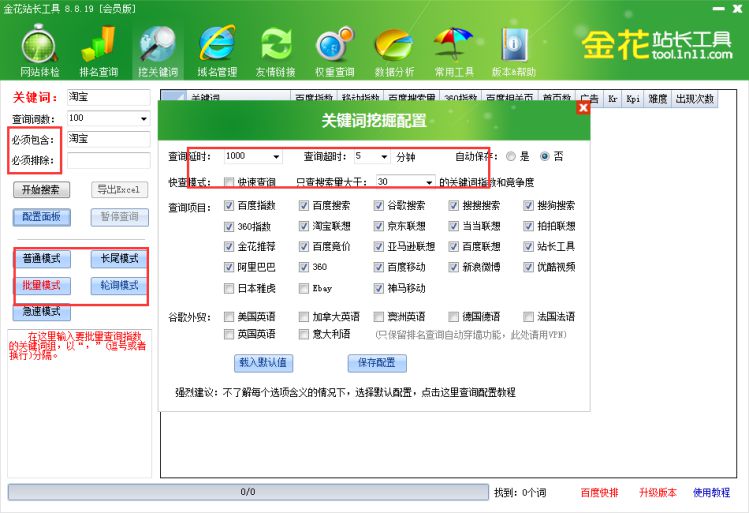Sort by the 难度 column header
Viewport: 749px width, 513px height.
pos(657,99)
